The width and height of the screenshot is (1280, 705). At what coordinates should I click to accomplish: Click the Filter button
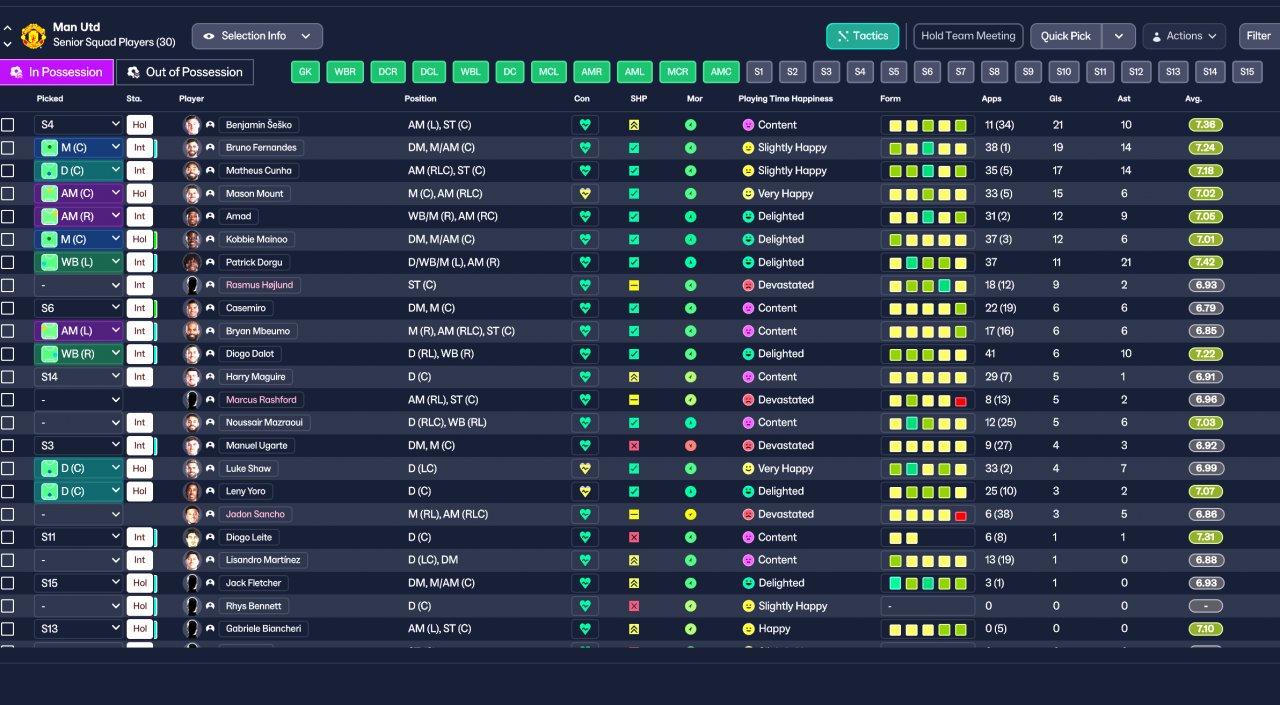tap(1259, 36)
